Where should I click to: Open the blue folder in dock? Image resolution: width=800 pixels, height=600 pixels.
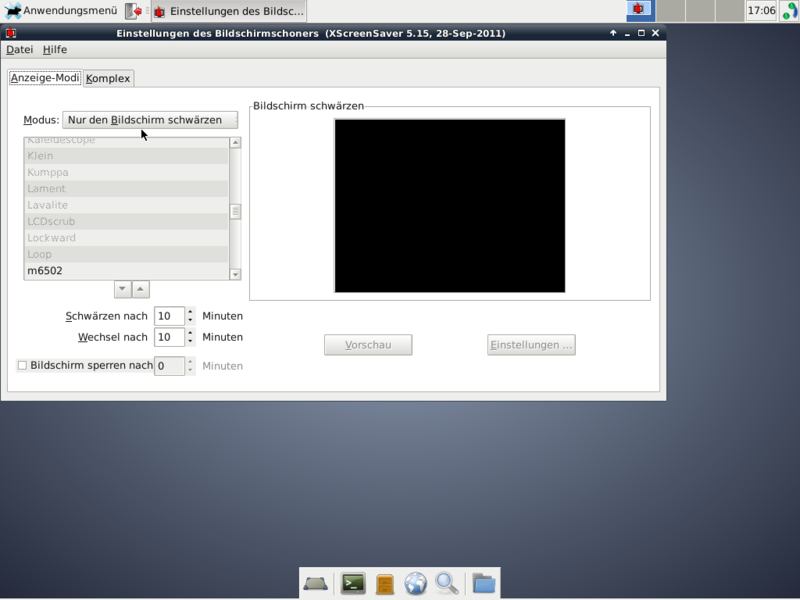(484, 583)
